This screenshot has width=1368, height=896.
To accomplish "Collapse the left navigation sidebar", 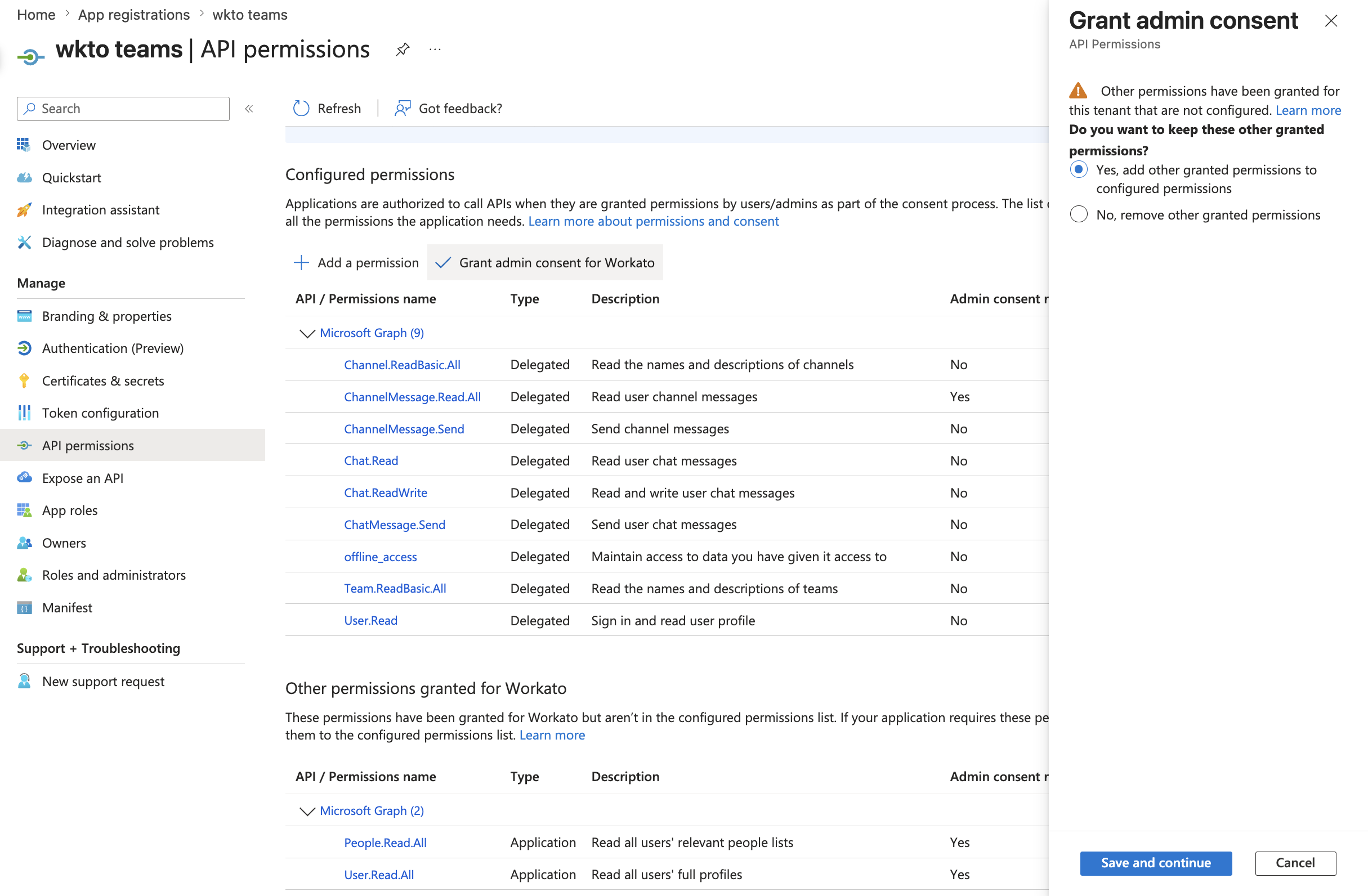I will (249, 108).
